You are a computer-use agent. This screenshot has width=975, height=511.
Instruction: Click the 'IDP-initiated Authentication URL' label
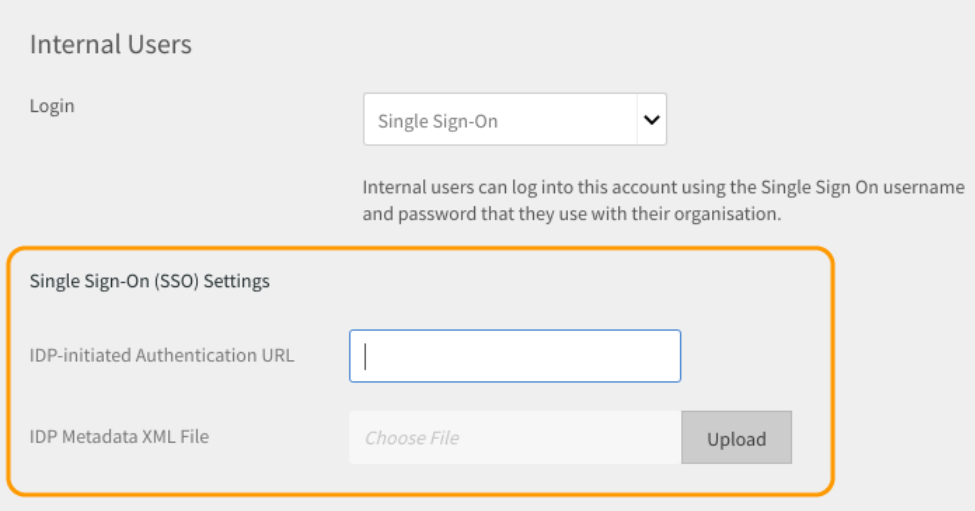[x=162, y=355]
